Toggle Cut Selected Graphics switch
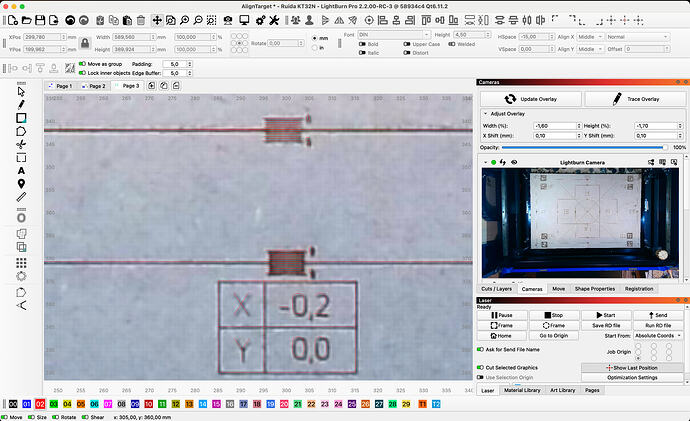Image resolution: width=690 pixels, height=421 pixels. coord(480,367)
